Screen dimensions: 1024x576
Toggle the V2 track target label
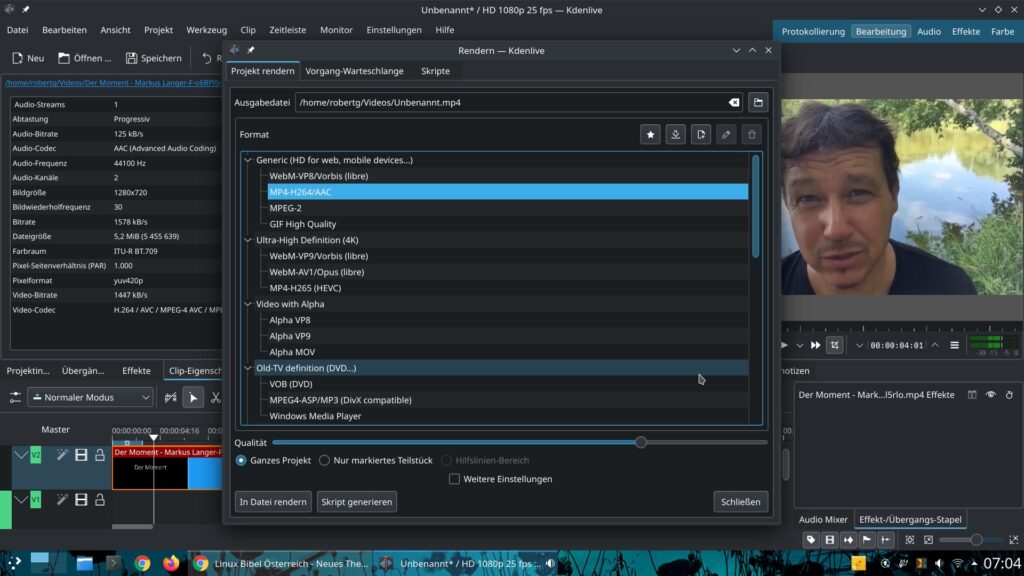[36, 455]
